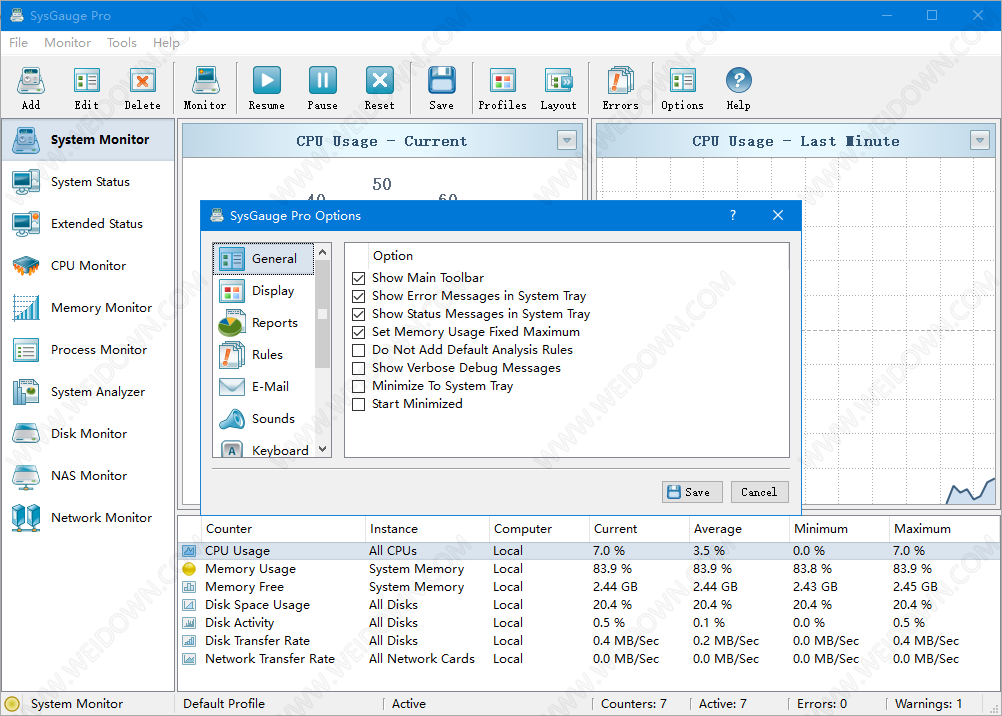Select the Rules options category

pyautogui.click(x=264, y=355)
